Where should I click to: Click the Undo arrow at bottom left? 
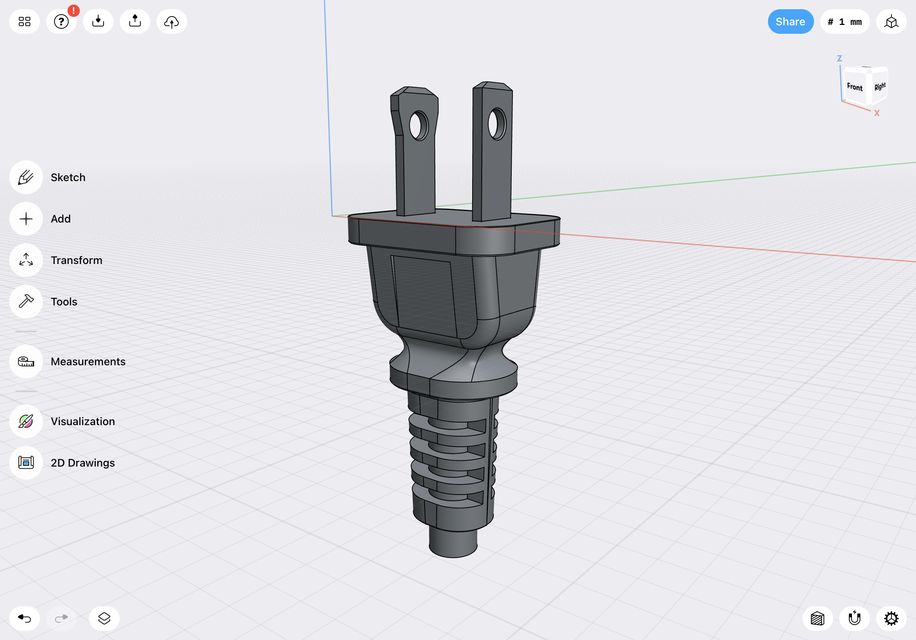[x=24, y=618]
